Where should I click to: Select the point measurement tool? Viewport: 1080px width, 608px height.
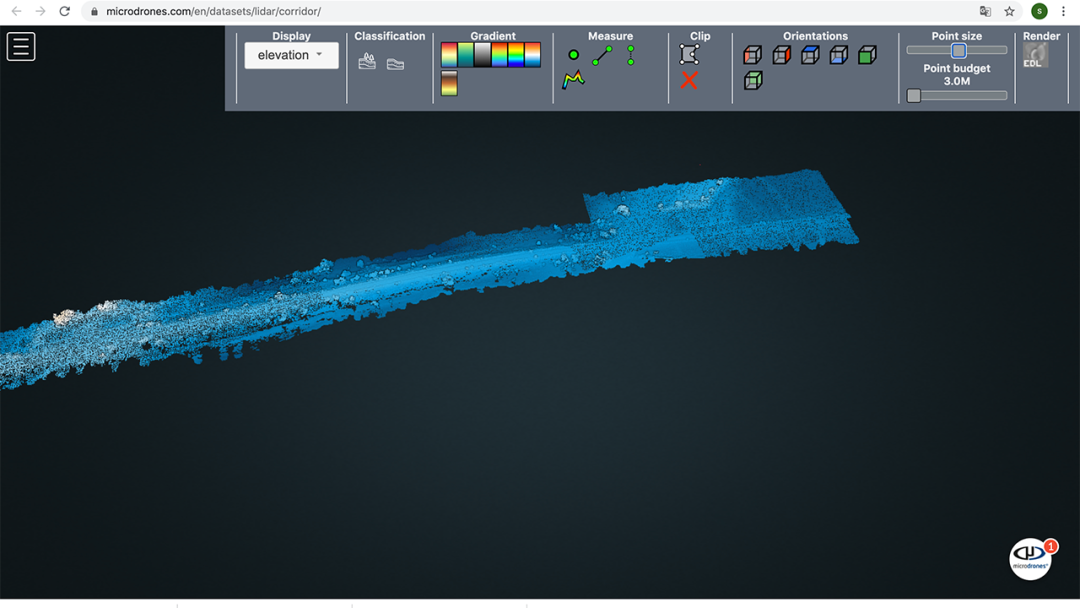pyautogui.click(x=573, y=55)
